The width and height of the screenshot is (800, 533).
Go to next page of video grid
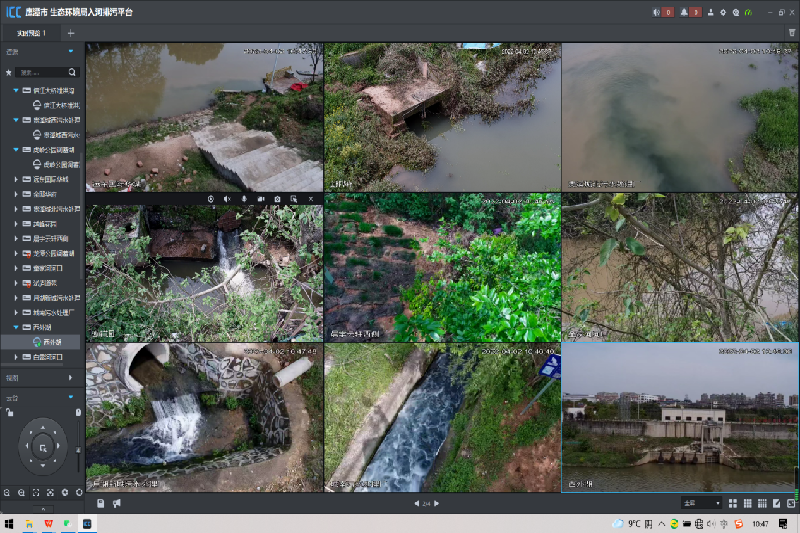(437, 503)
